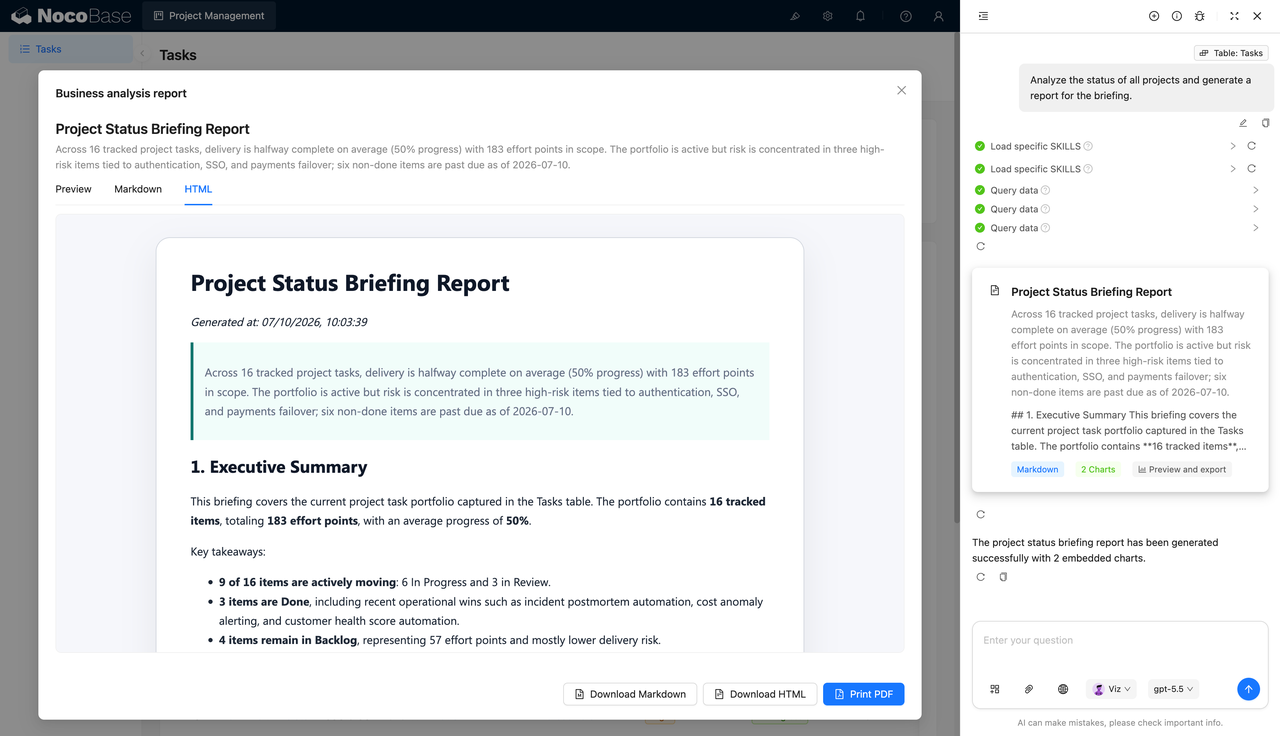1280x736 pixels.
Task: Click the 'Generated at: 07/10/2026, 10:03:39' line
Action: tap(279, 322)
